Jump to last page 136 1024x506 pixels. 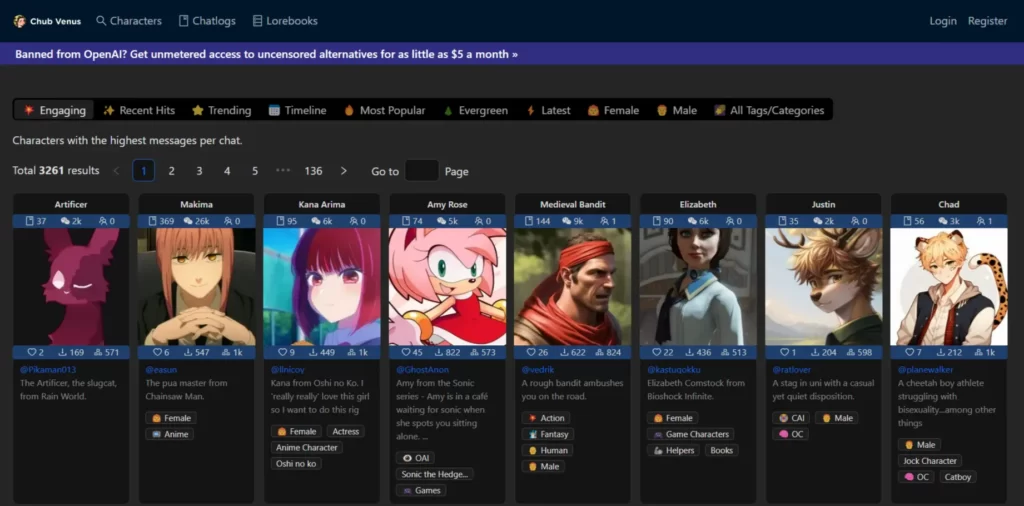coord(313,171)
